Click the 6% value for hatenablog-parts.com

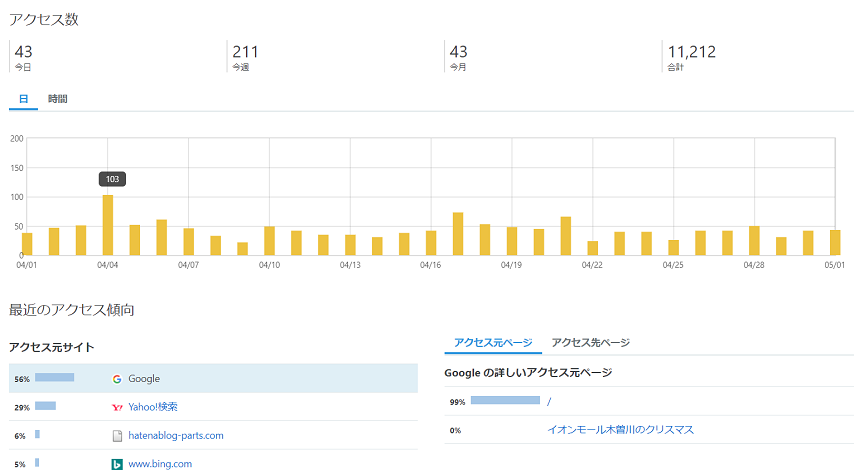click(20, 436)
